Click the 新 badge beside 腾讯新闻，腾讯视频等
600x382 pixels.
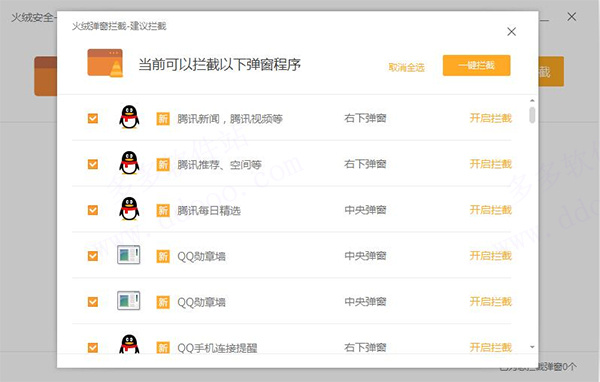(163, 119)
